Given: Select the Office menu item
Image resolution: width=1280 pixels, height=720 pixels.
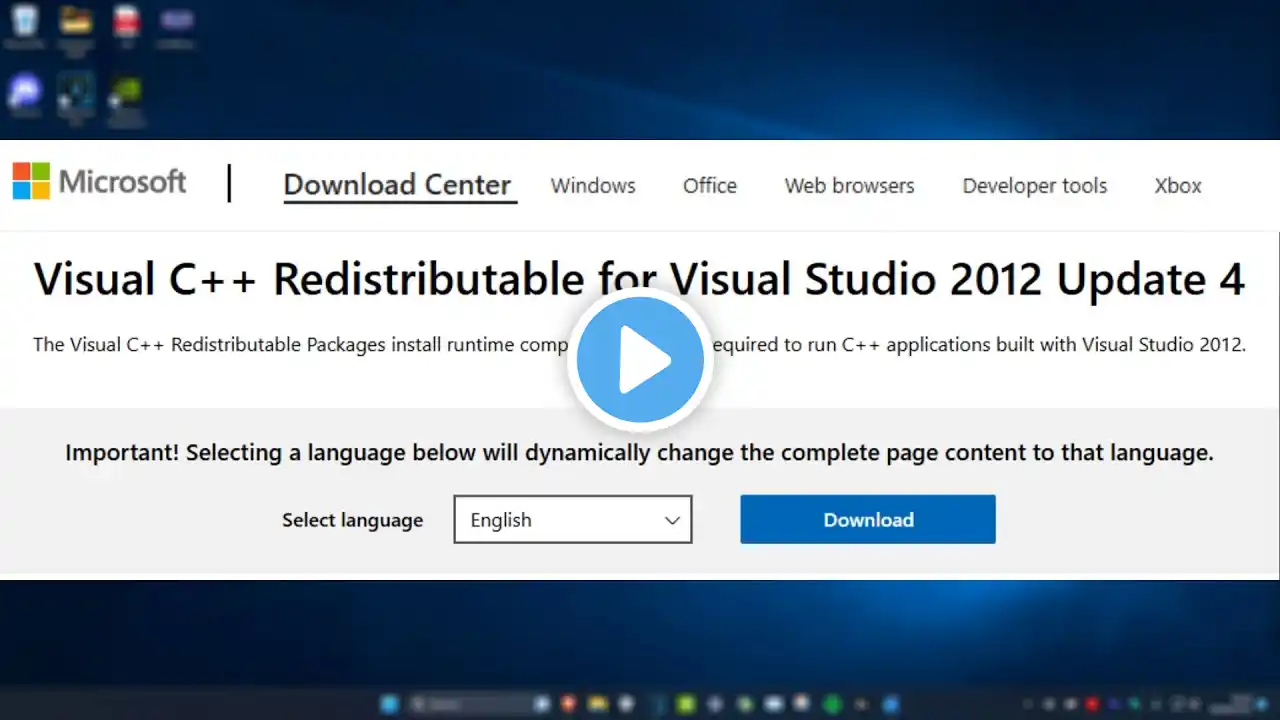Looking at the screenshot, I should click(x=709, y=186).
